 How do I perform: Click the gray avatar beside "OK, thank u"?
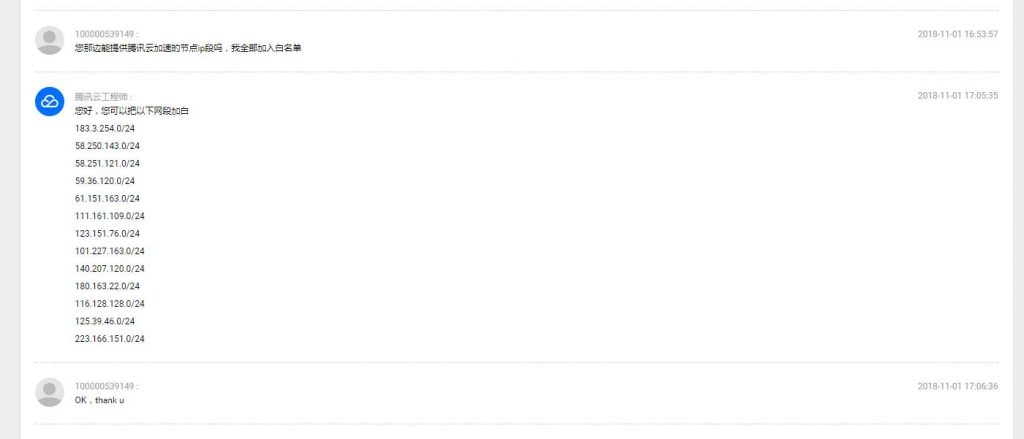(50, 392)
